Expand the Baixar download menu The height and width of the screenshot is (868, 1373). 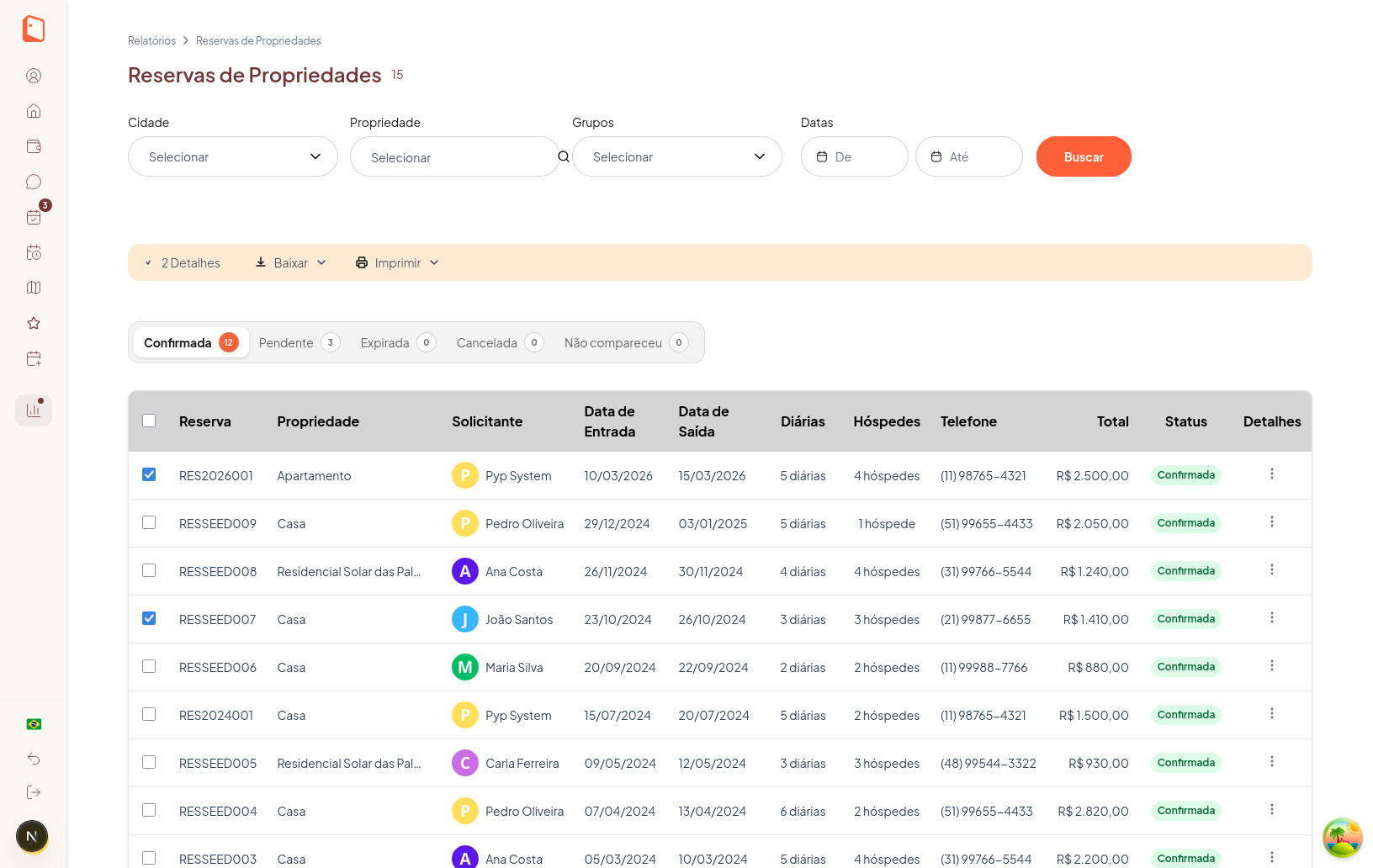290,263
